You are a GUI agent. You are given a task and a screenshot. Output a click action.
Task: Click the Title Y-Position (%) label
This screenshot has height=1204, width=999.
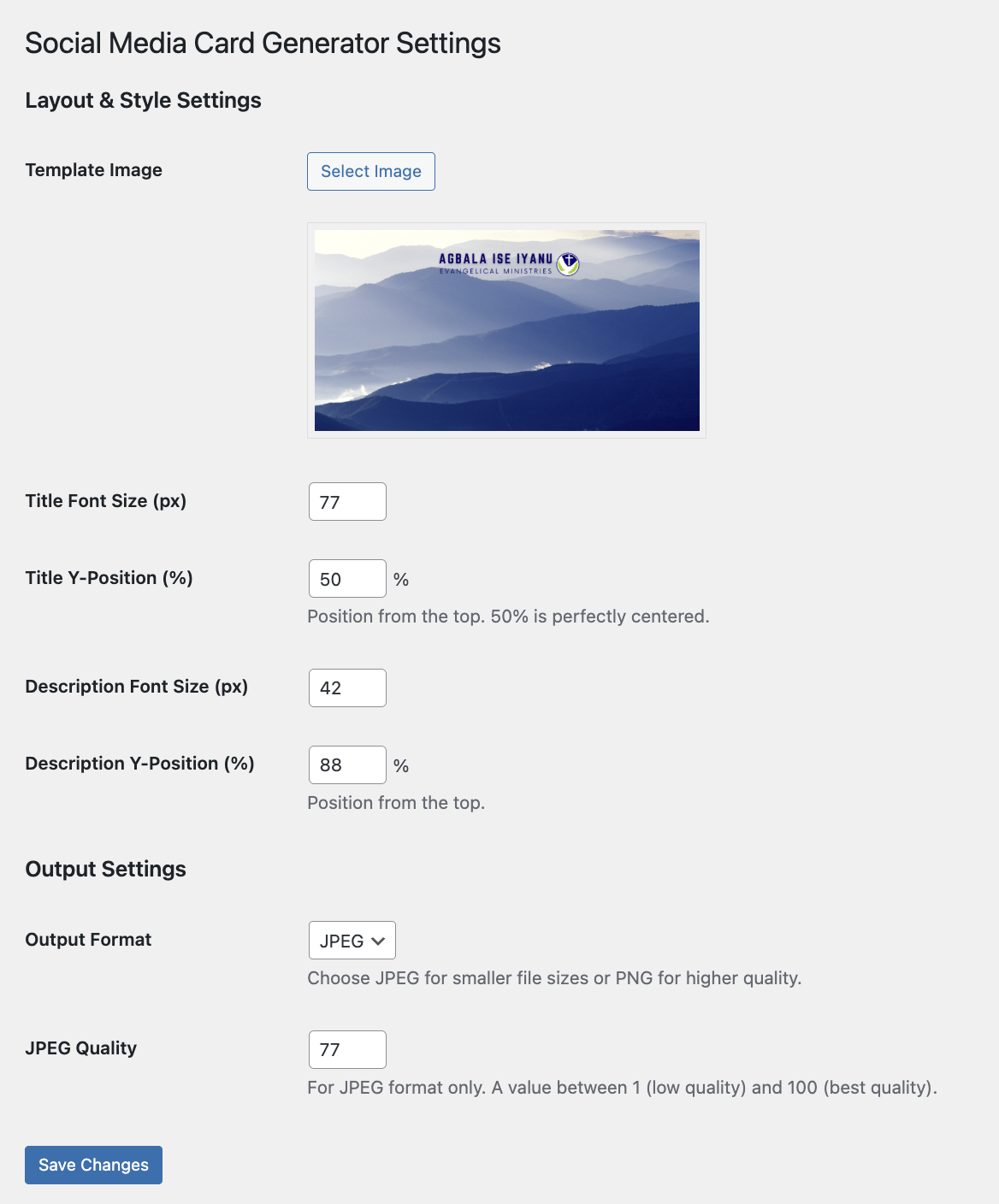tap(109, 578)
